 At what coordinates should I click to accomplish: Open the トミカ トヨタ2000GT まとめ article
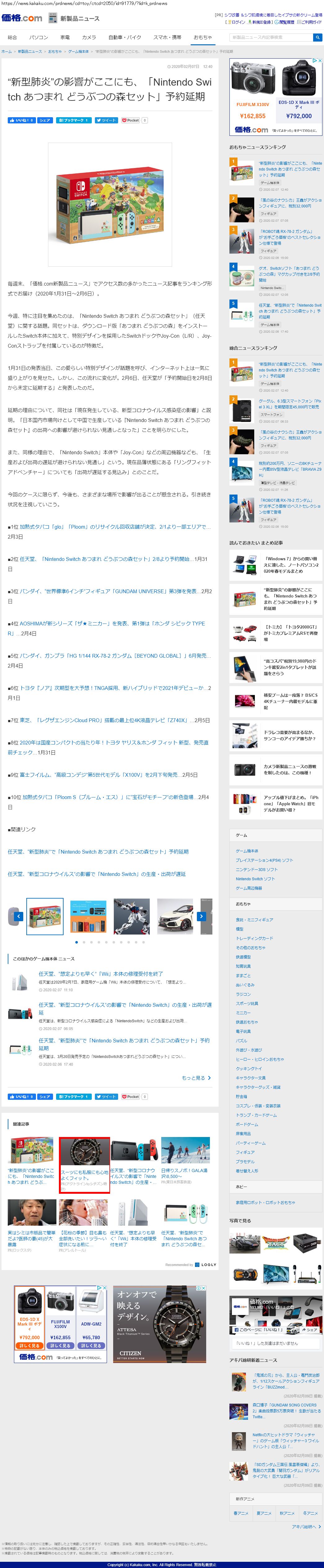click(291, 633)
